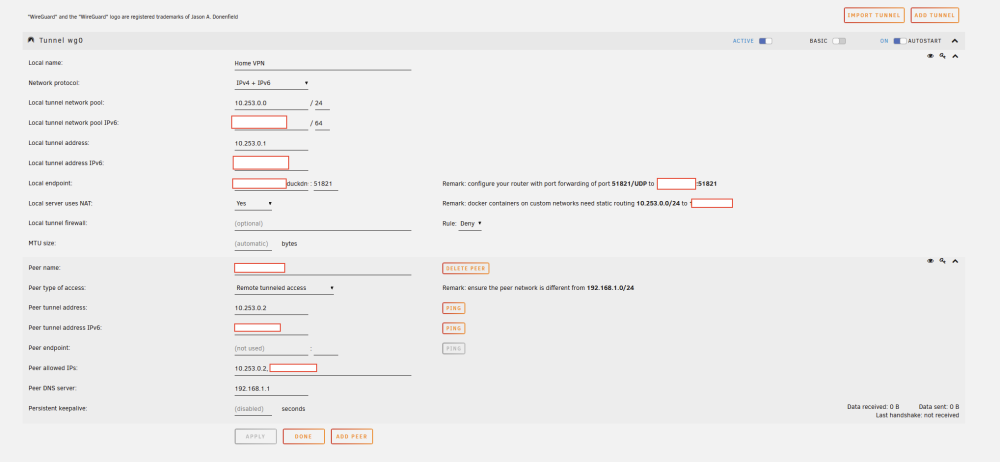The image size is (1000, 462).
Task: Collapse Tunnel wg0 header chevron
Action: tap(955, 41)
